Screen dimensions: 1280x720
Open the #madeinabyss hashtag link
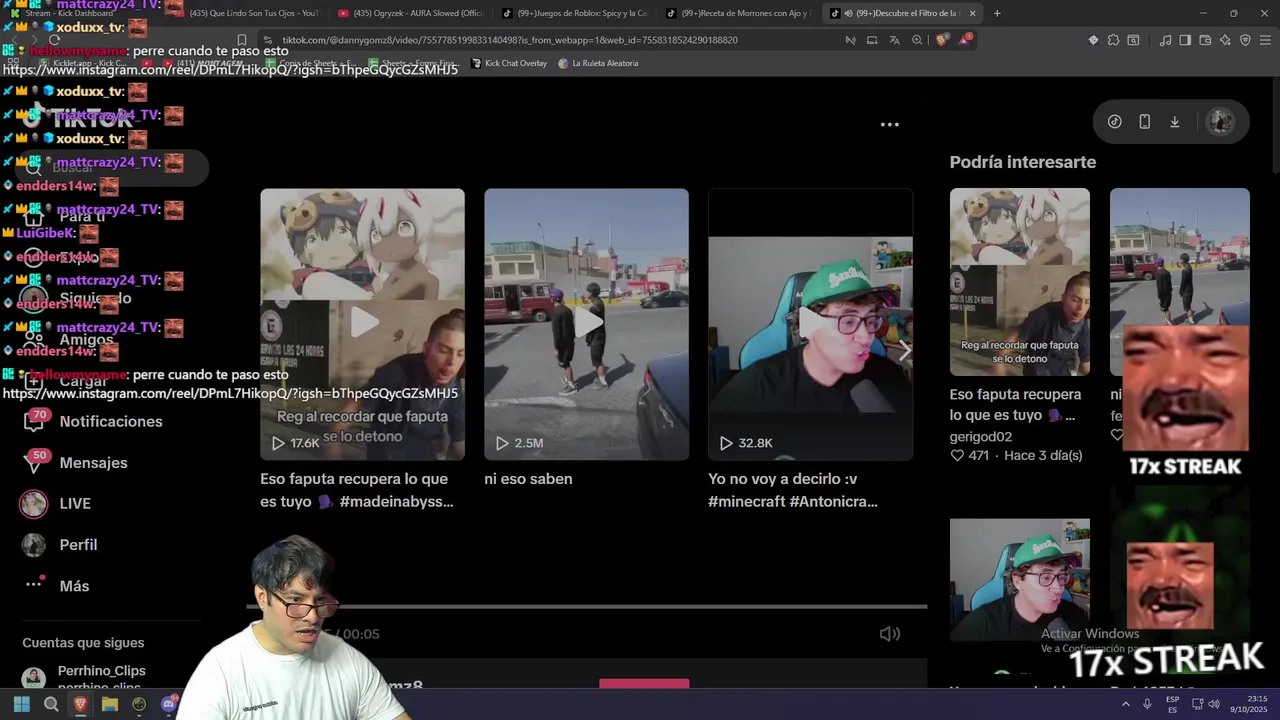396,501
